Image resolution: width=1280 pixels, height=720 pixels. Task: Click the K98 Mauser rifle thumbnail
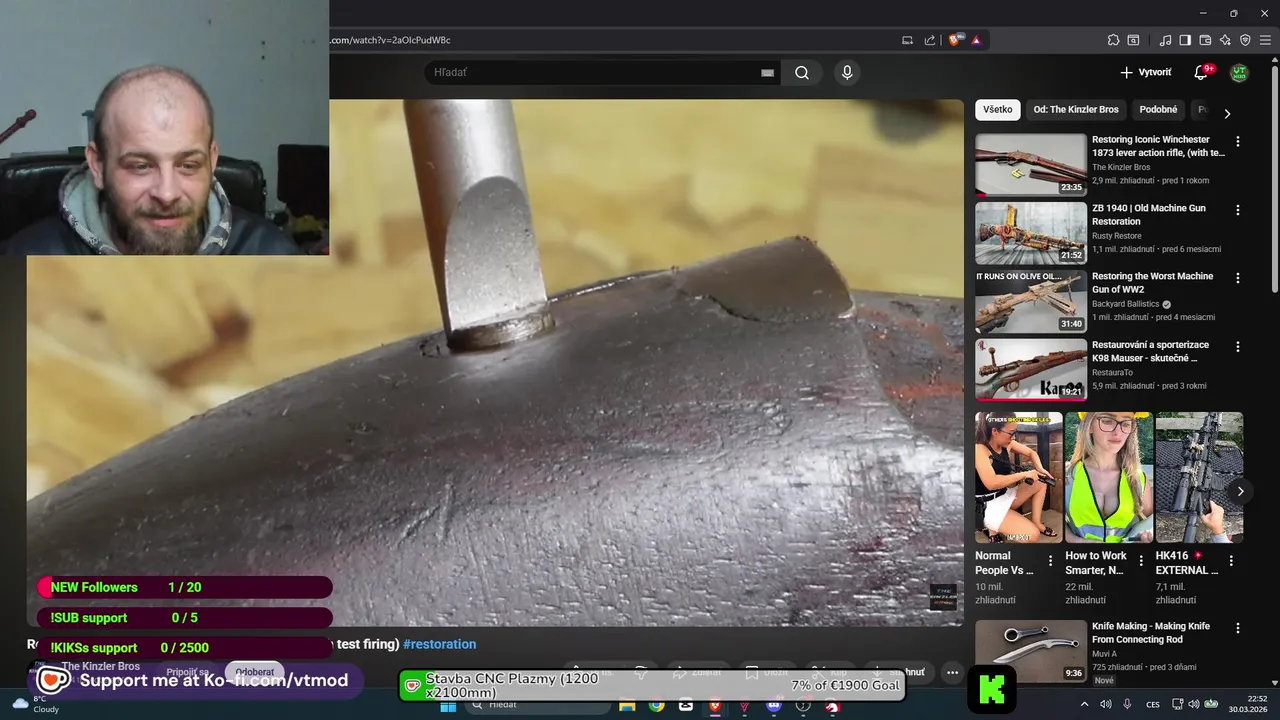tap(1031, 370)
